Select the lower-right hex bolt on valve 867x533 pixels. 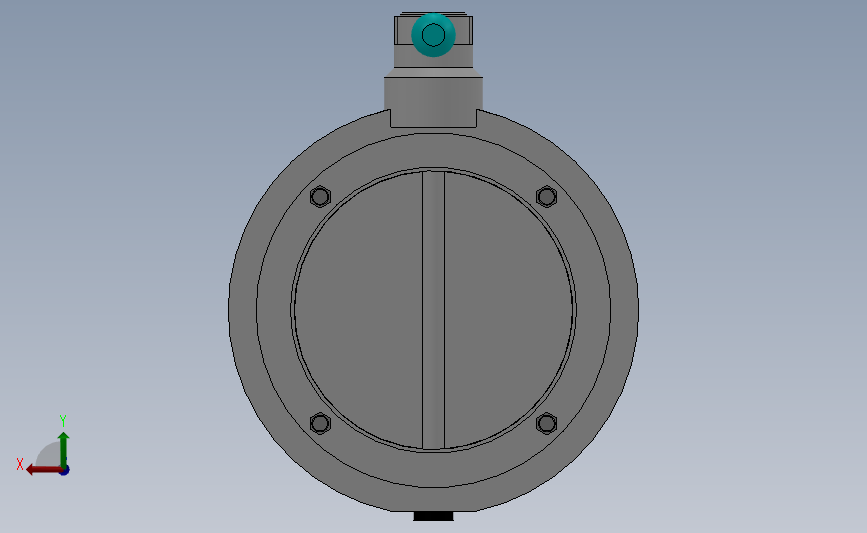click(x=546, y=424)
